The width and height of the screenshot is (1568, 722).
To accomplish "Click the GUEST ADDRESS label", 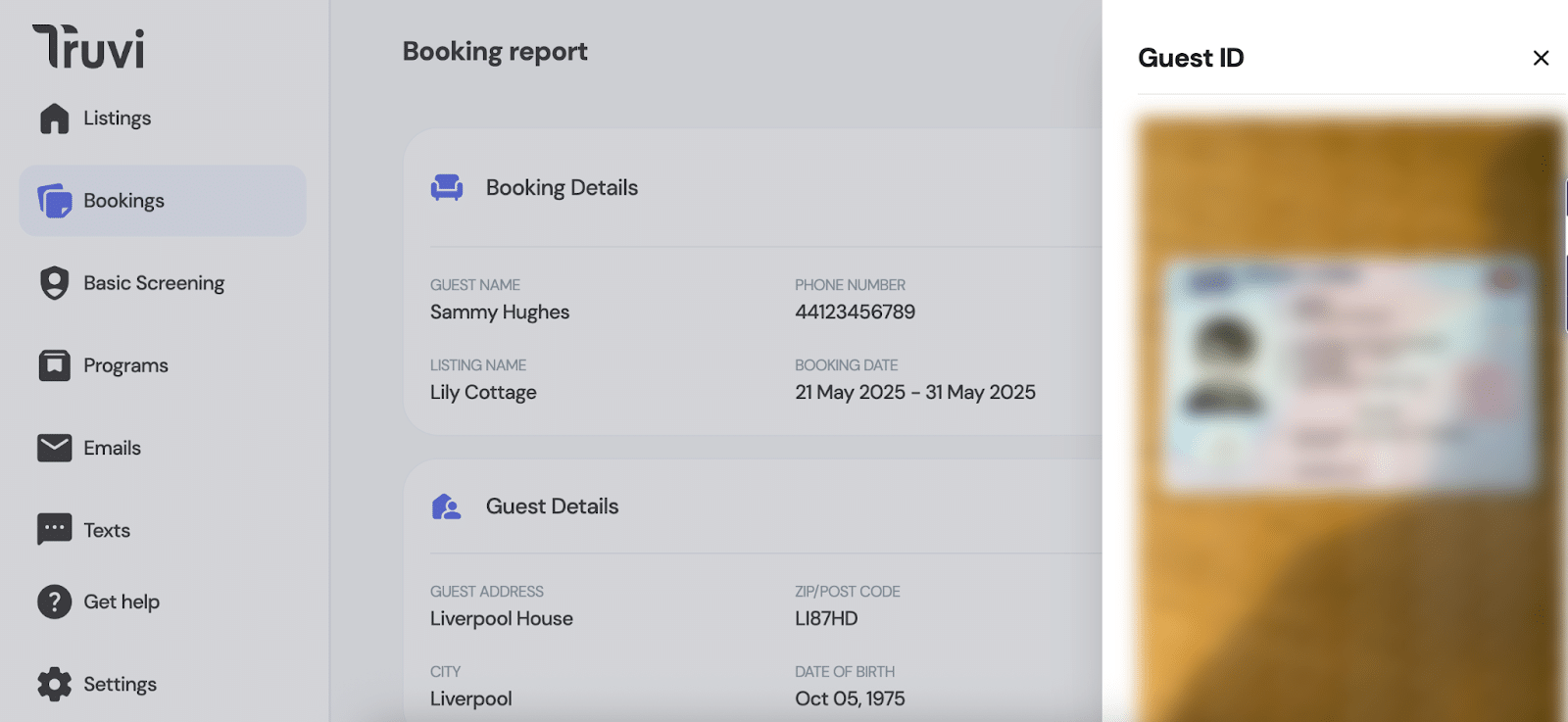I will (487, 592).
